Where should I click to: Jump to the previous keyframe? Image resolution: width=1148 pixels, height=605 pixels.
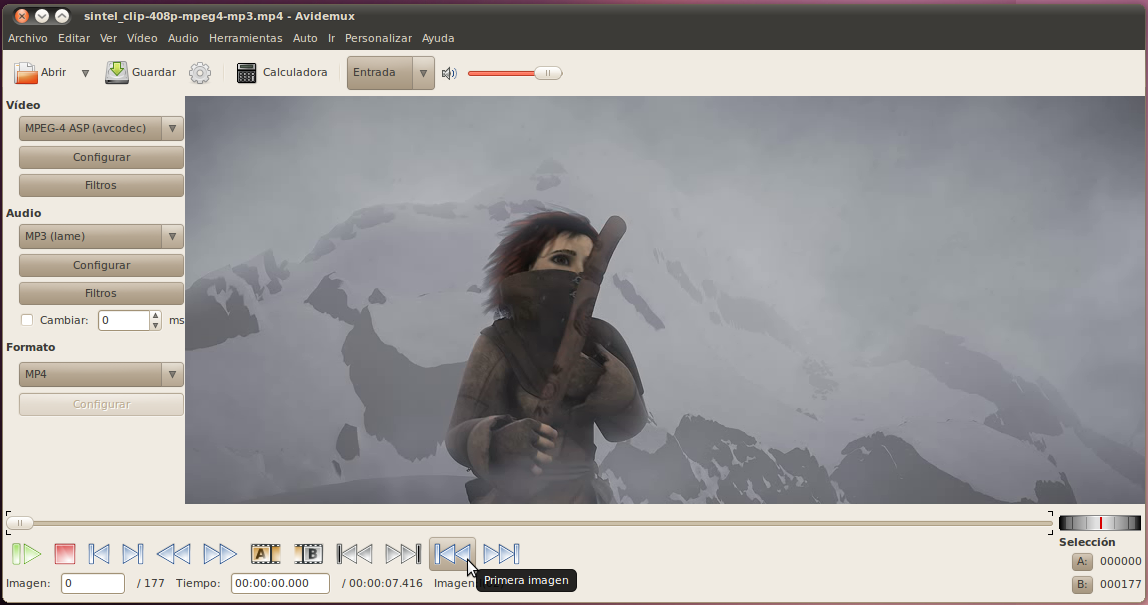[x=174, y=554]
